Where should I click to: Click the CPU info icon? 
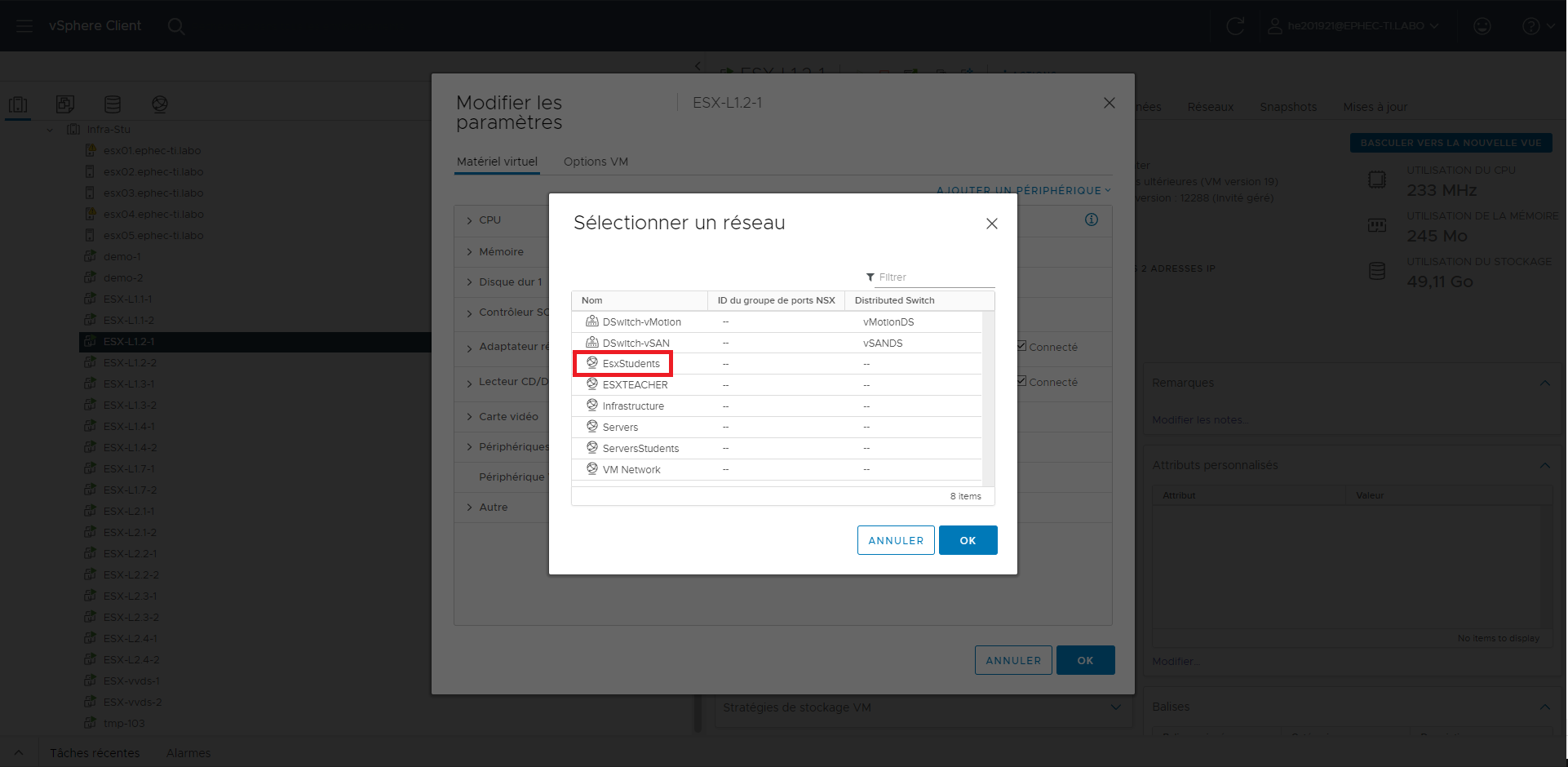tap(1092, 219)
